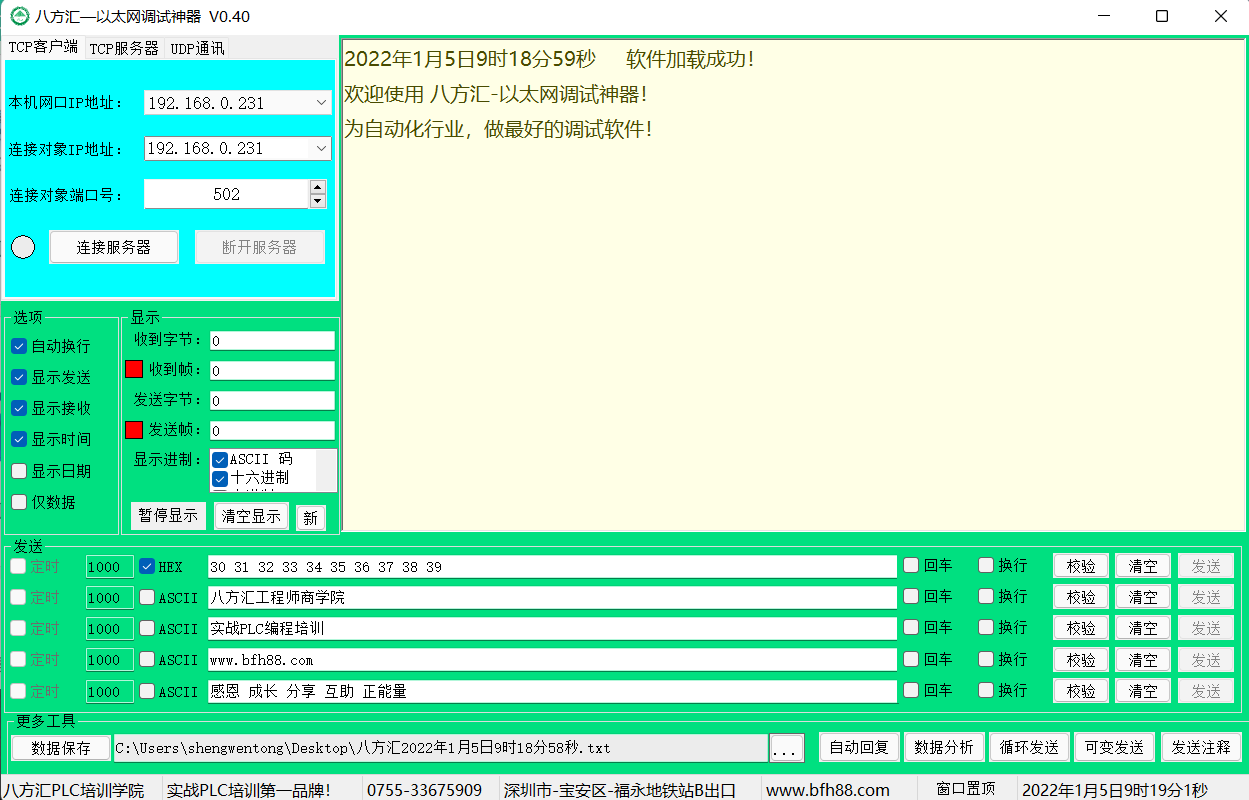Click the save file path field

(440, 747)
